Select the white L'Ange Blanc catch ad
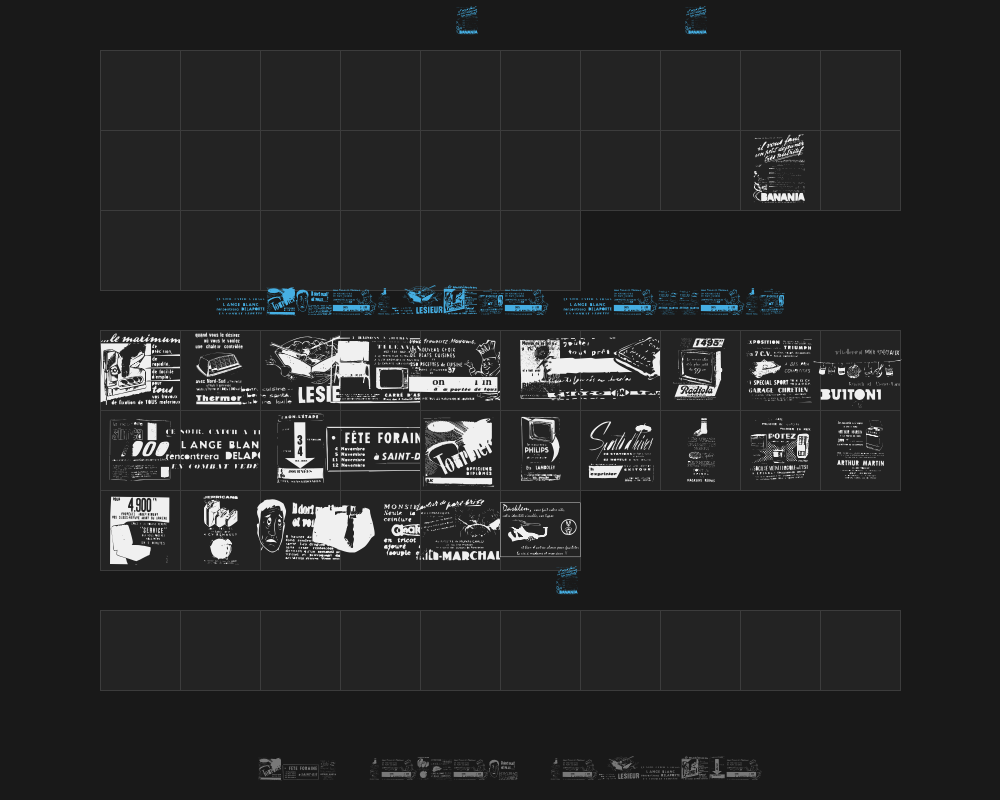This screenshot has height=800, width=1000. pyautogui.click(x=213, y=449)
